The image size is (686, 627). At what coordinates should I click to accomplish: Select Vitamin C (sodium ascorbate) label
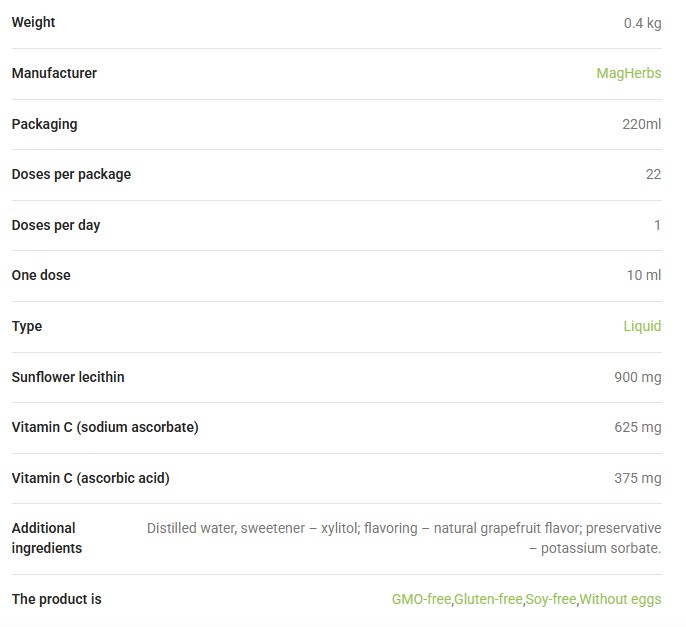tap(105, 427)
